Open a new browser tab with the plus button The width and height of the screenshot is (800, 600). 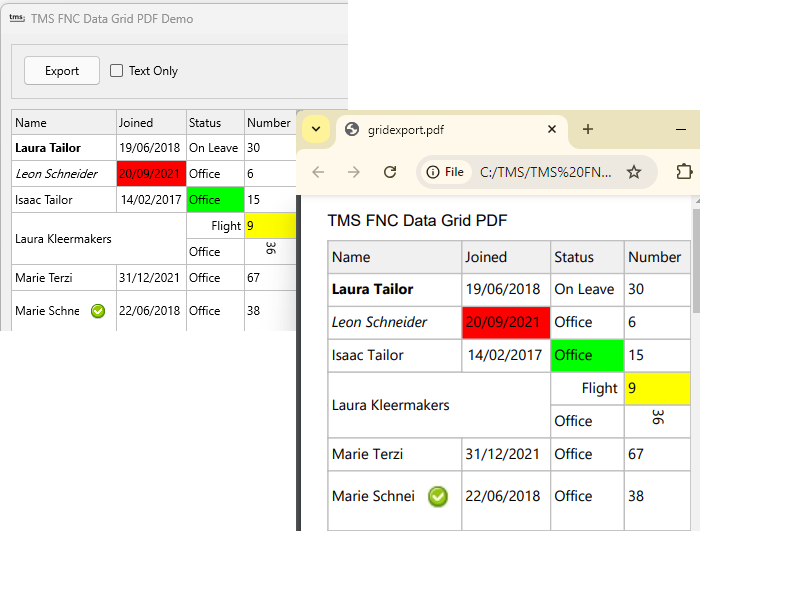click(x=588, y=129)
